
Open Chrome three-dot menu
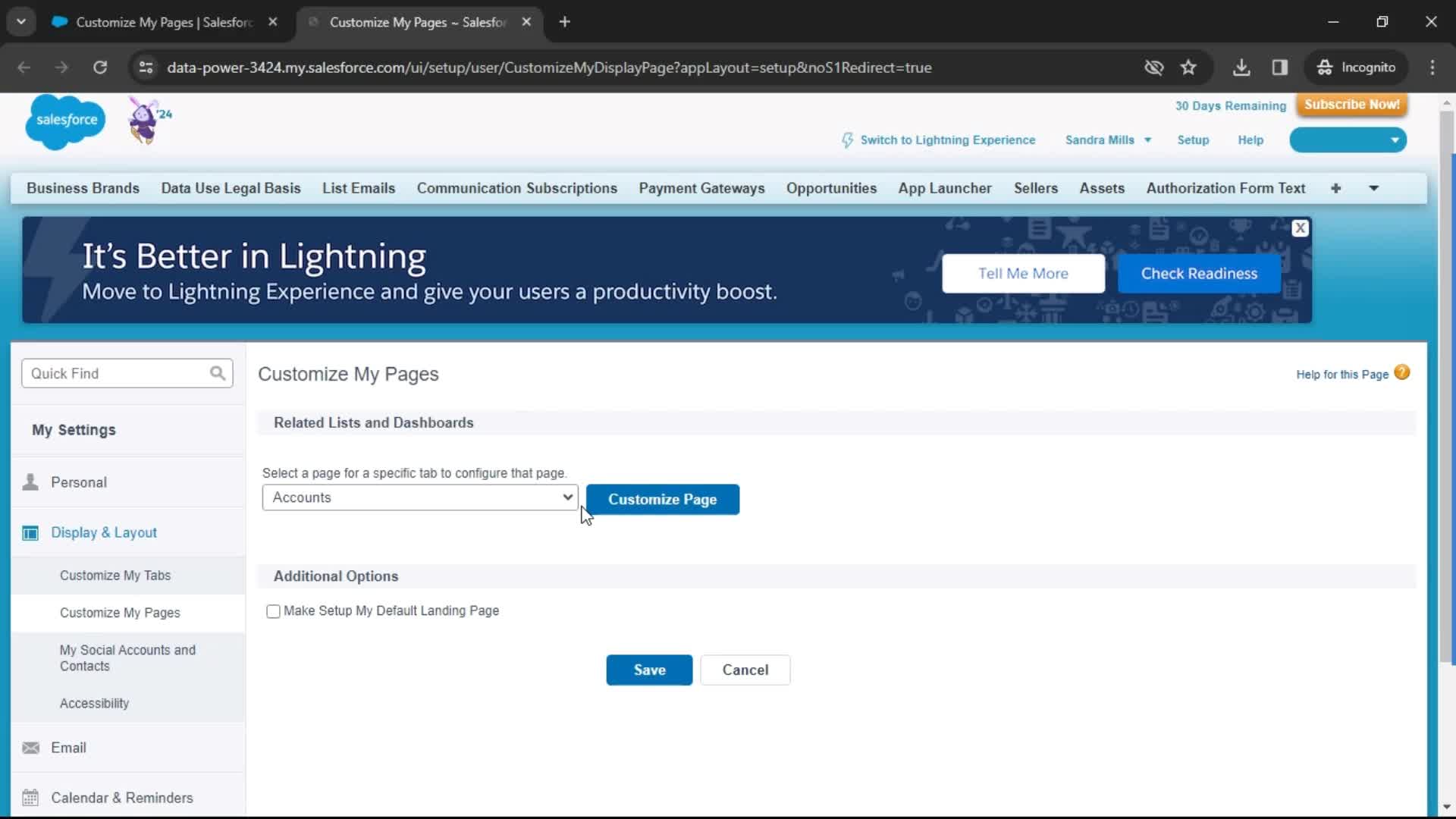(1432, 67)
